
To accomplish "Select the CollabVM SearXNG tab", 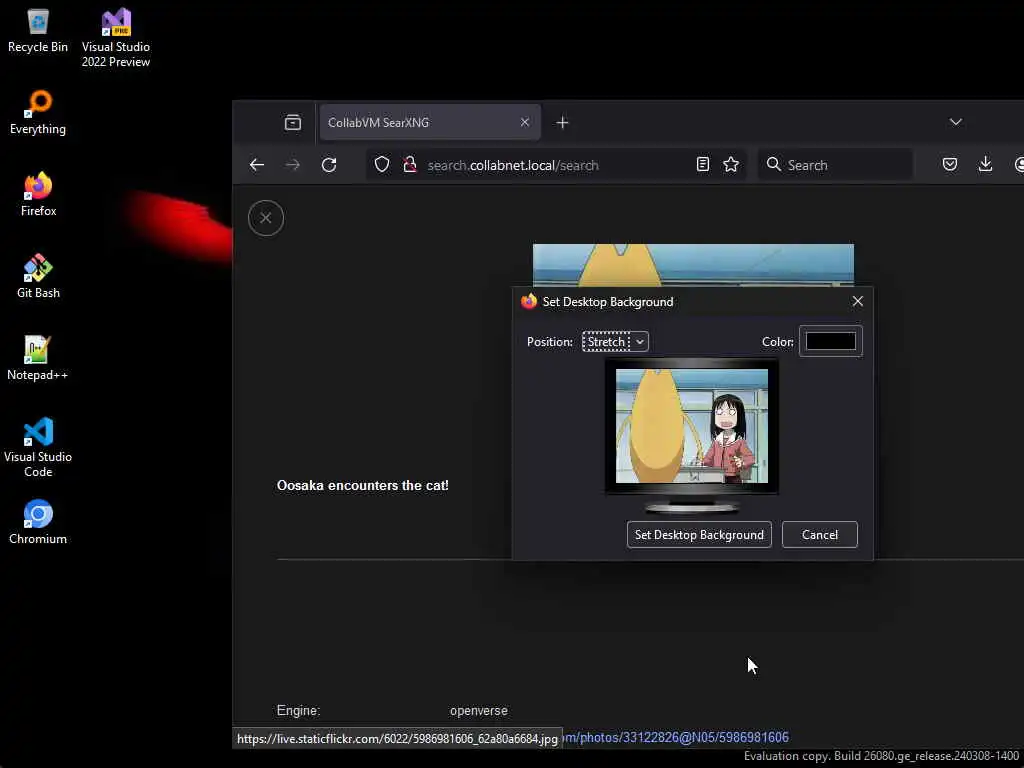I will click(x=430, y=122).
